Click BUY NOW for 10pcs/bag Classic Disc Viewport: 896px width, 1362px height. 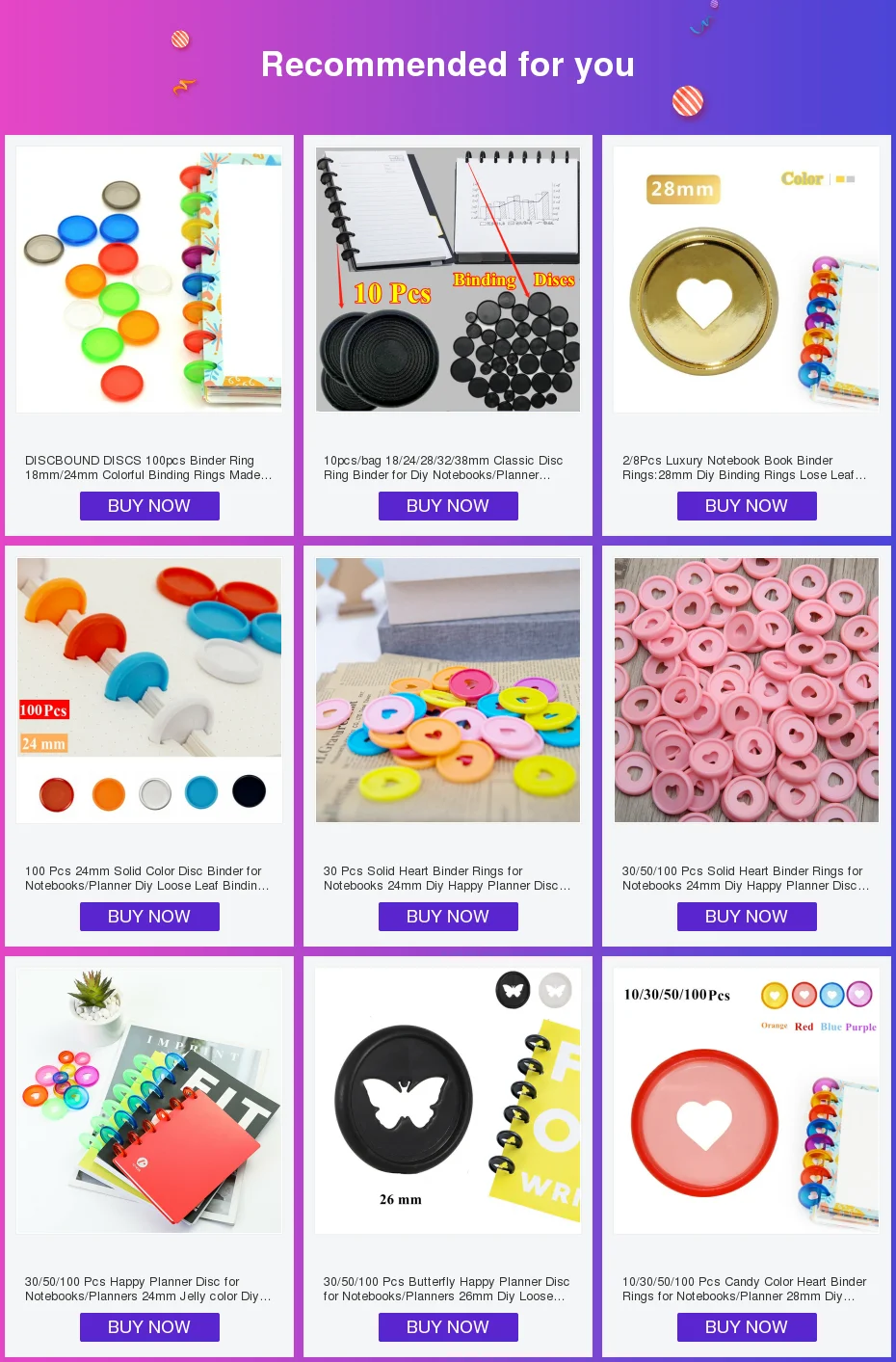(x=448, y=506)
